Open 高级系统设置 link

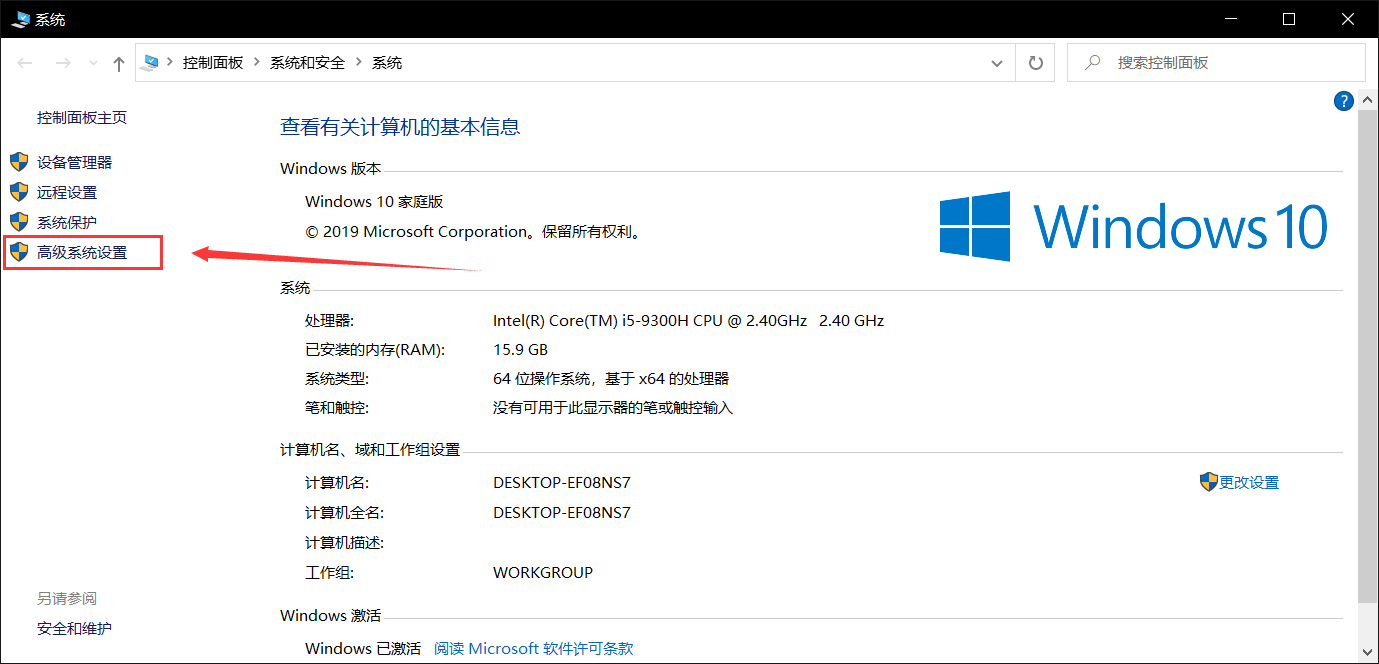click(x=82, y=252)
